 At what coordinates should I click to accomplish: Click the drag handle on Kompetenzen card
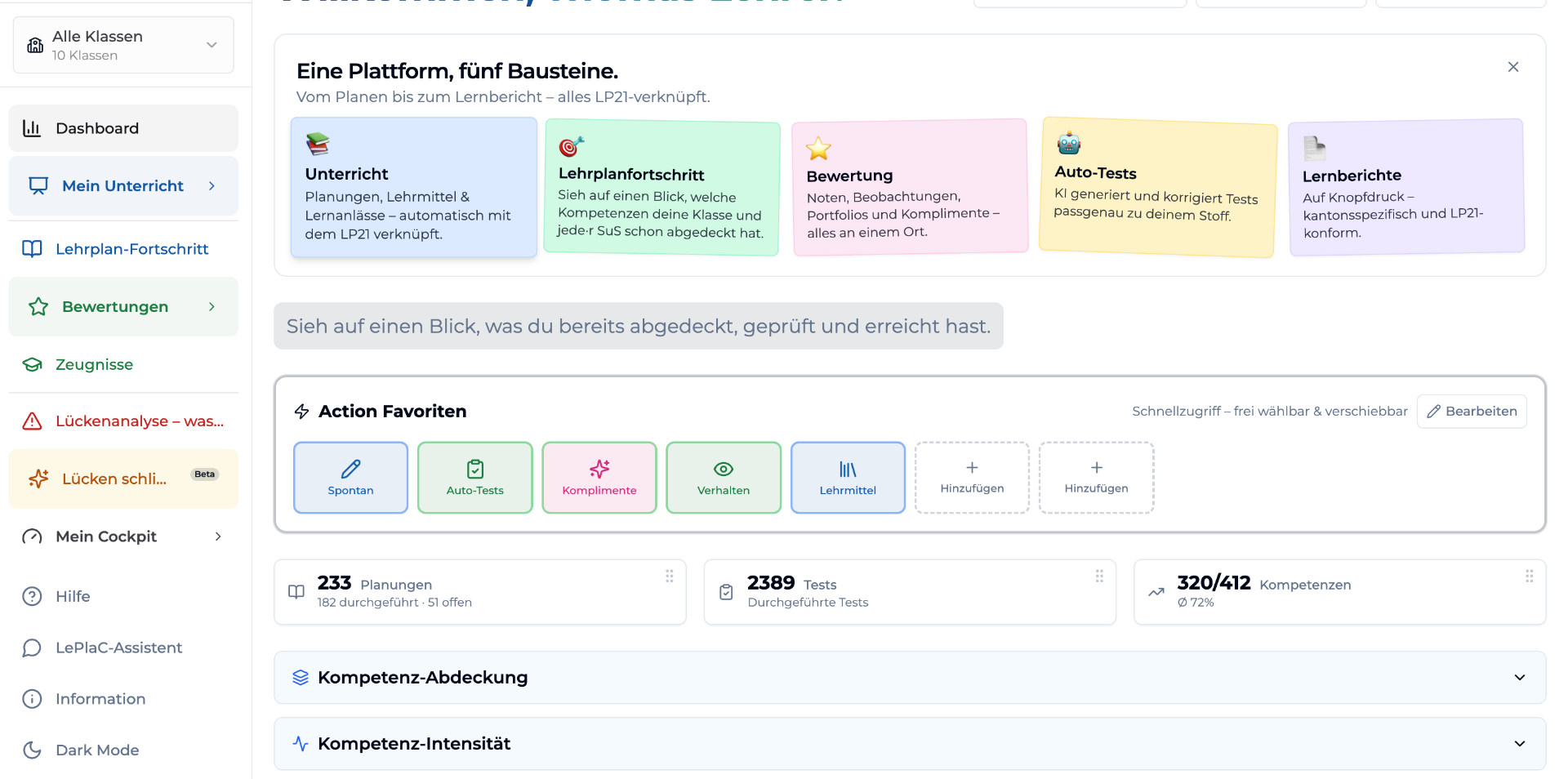[x=1530, y=576]
